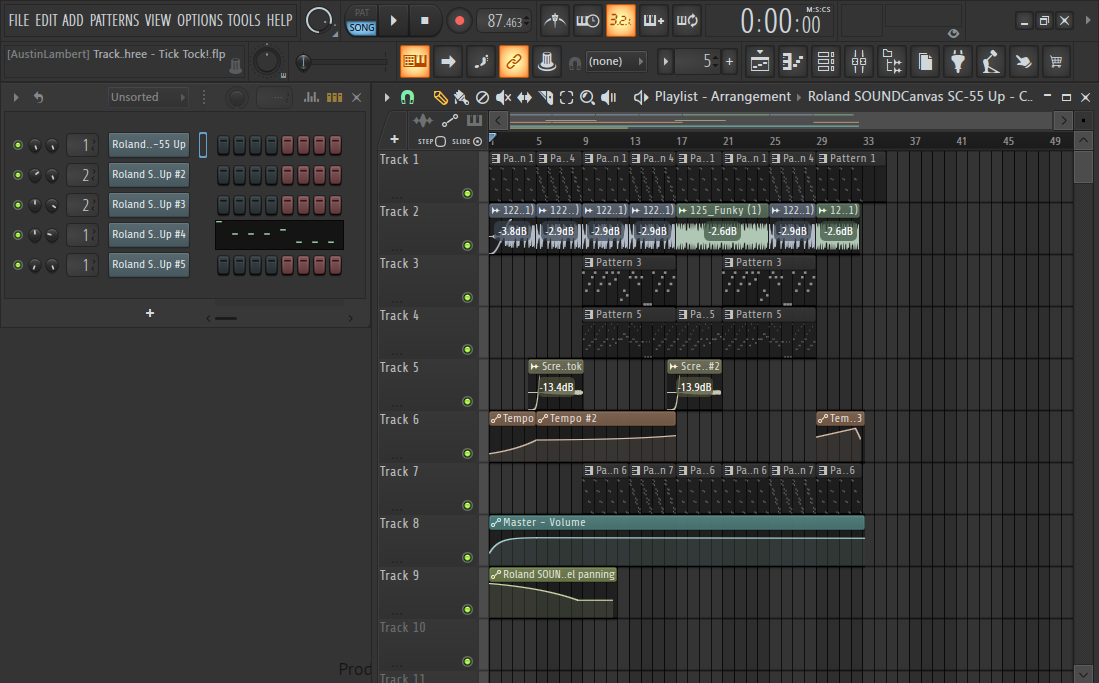Enable the STEP option checkbox
The height and width of the screenshot is (683, 1099).
pyautogui.click(x=440, y=141)
